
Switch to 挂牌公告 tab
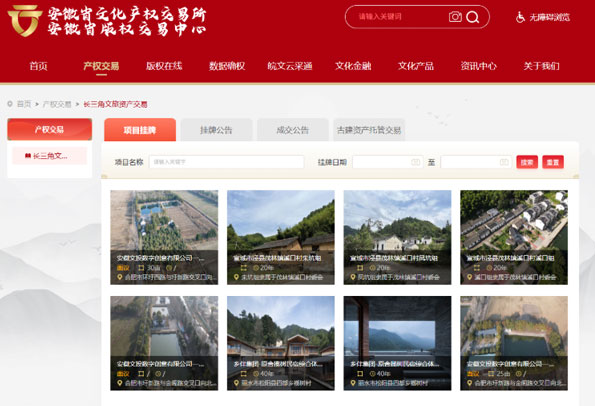pos(216,130)
